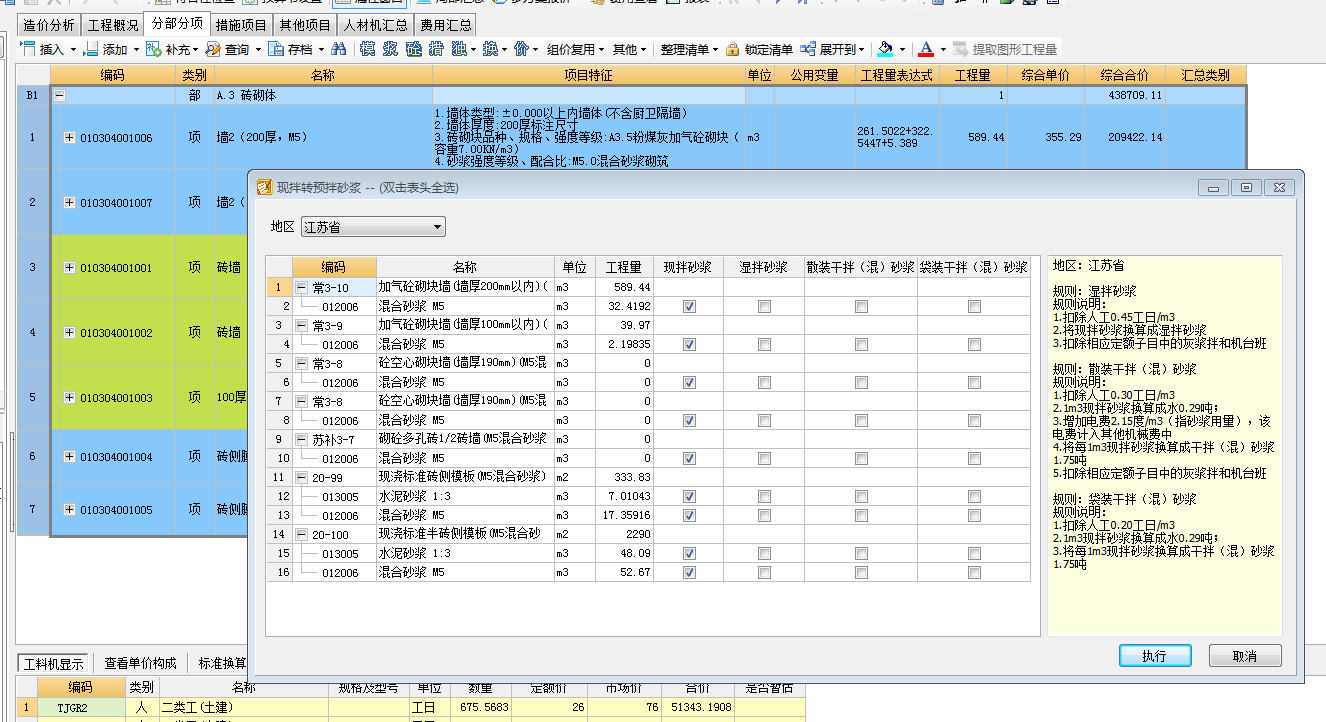Click the 展开到 tree-expand icon

[809, 49]
